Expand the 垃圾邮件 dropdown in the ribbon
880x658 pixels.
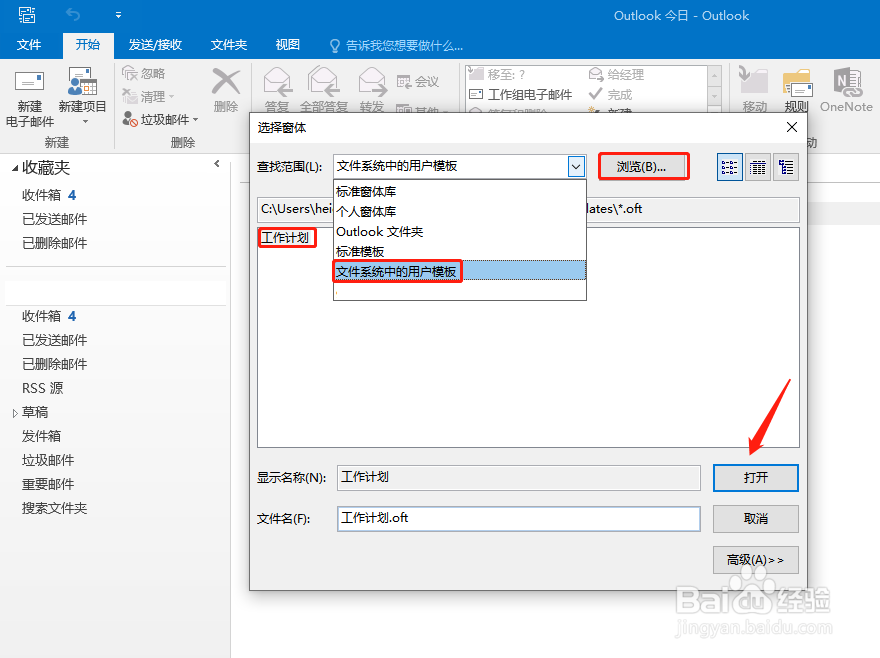(197, 118)
